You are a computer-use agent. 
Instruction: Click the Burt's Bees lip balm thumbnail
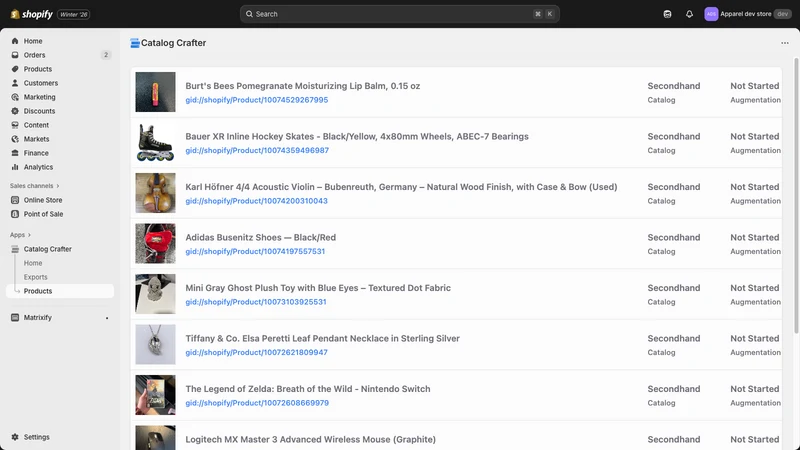[155, 92]
